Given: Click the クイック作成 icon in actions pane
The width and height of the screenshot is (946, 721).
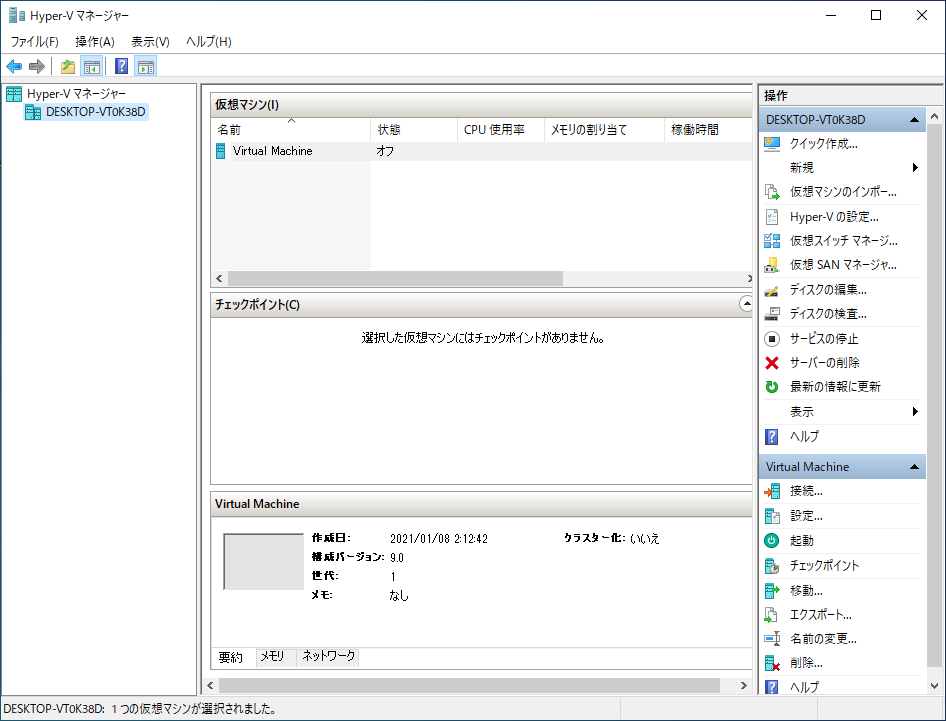Looking at the screenshot, I should (x=771, y=144).
